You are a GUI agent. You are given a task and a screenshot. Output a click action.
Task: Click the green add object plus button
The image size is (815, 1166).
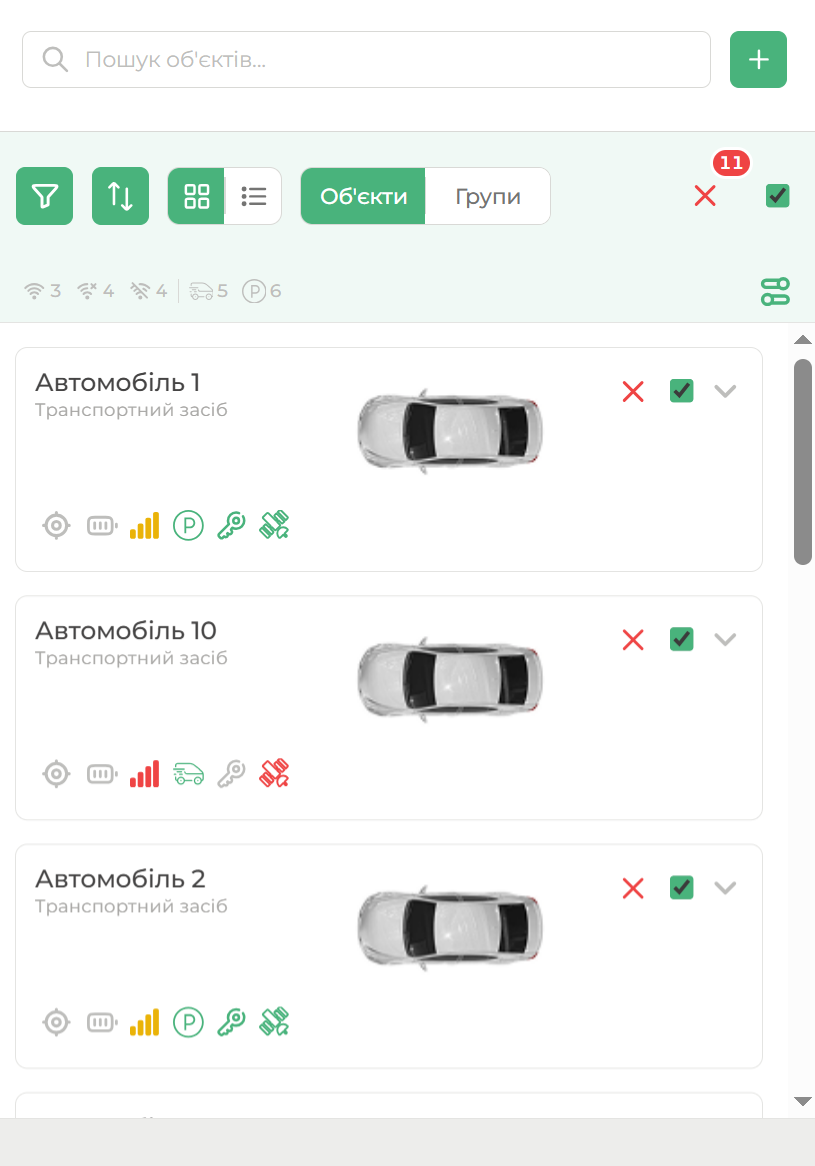[758, 60]
